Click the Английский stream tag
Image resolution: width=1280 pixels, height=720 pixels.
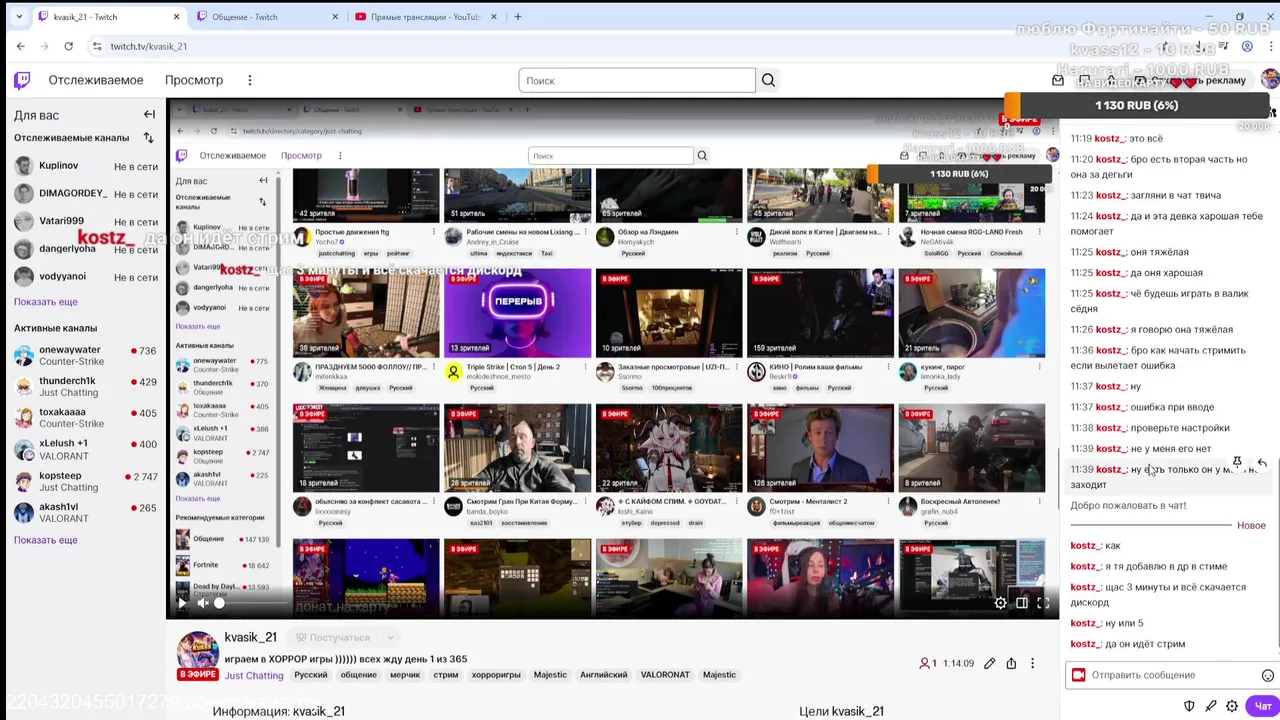[x=604, y=675]
